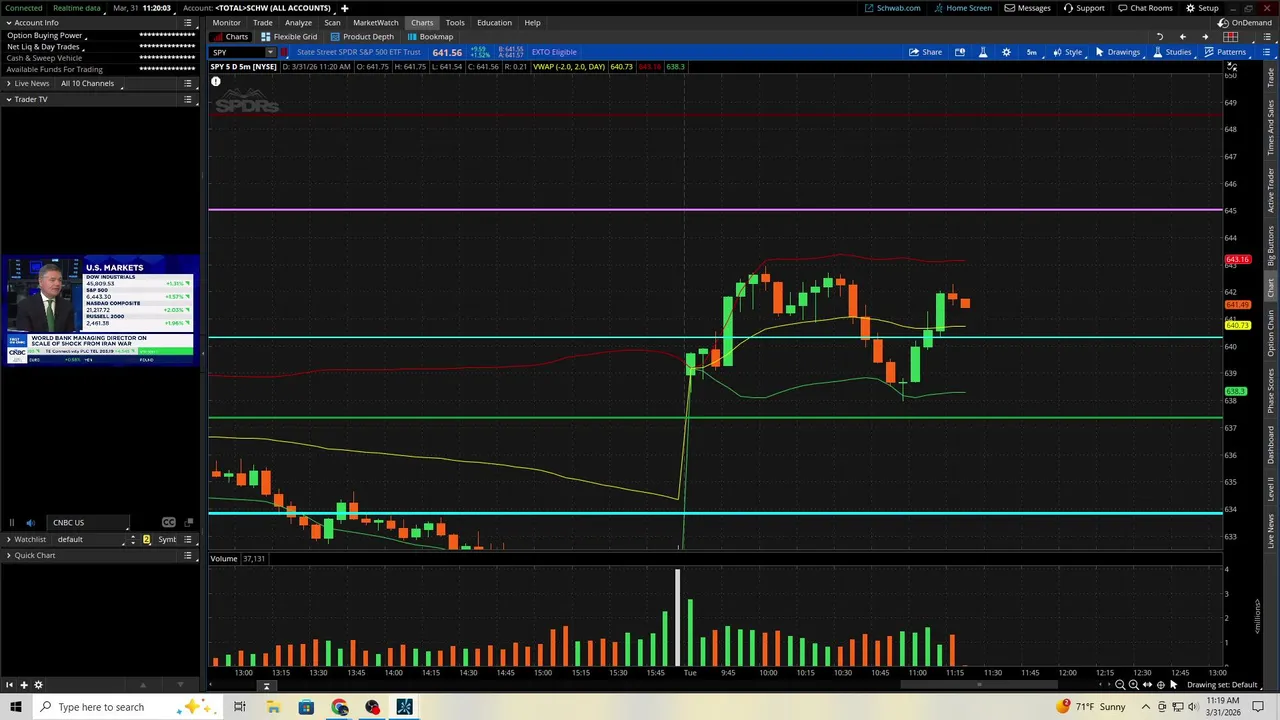Toggle closed captions on Trader TV
The height and width of the screenshot is (720, 1280).
tap(168, 522)
